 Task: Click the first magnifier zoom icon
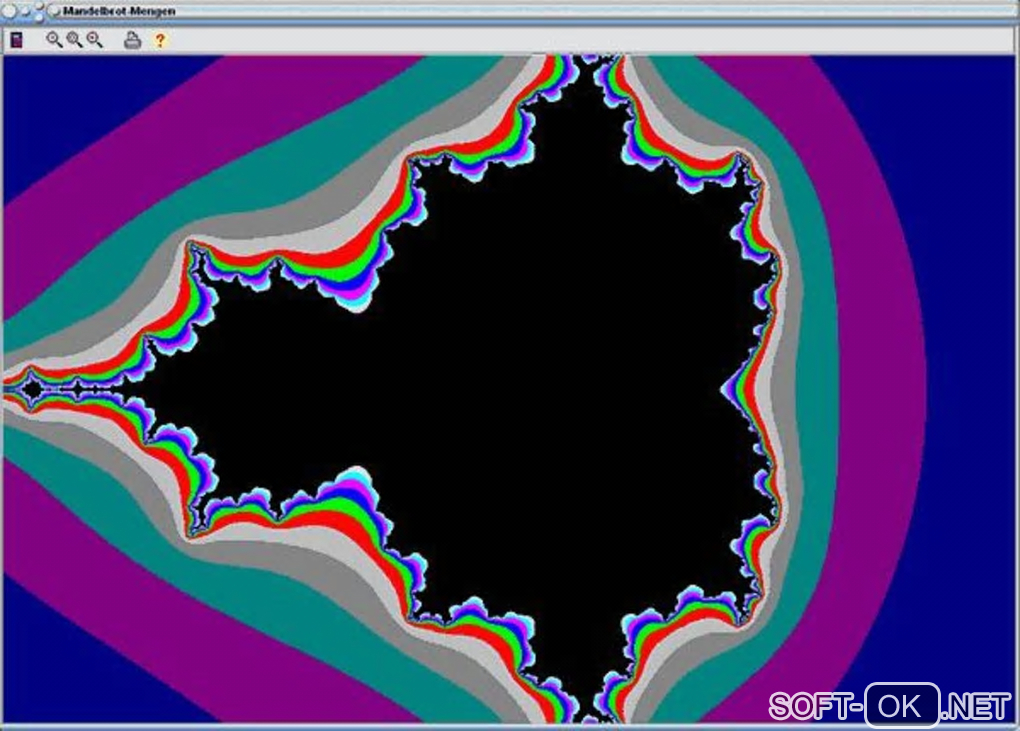[x=54, y=40]
